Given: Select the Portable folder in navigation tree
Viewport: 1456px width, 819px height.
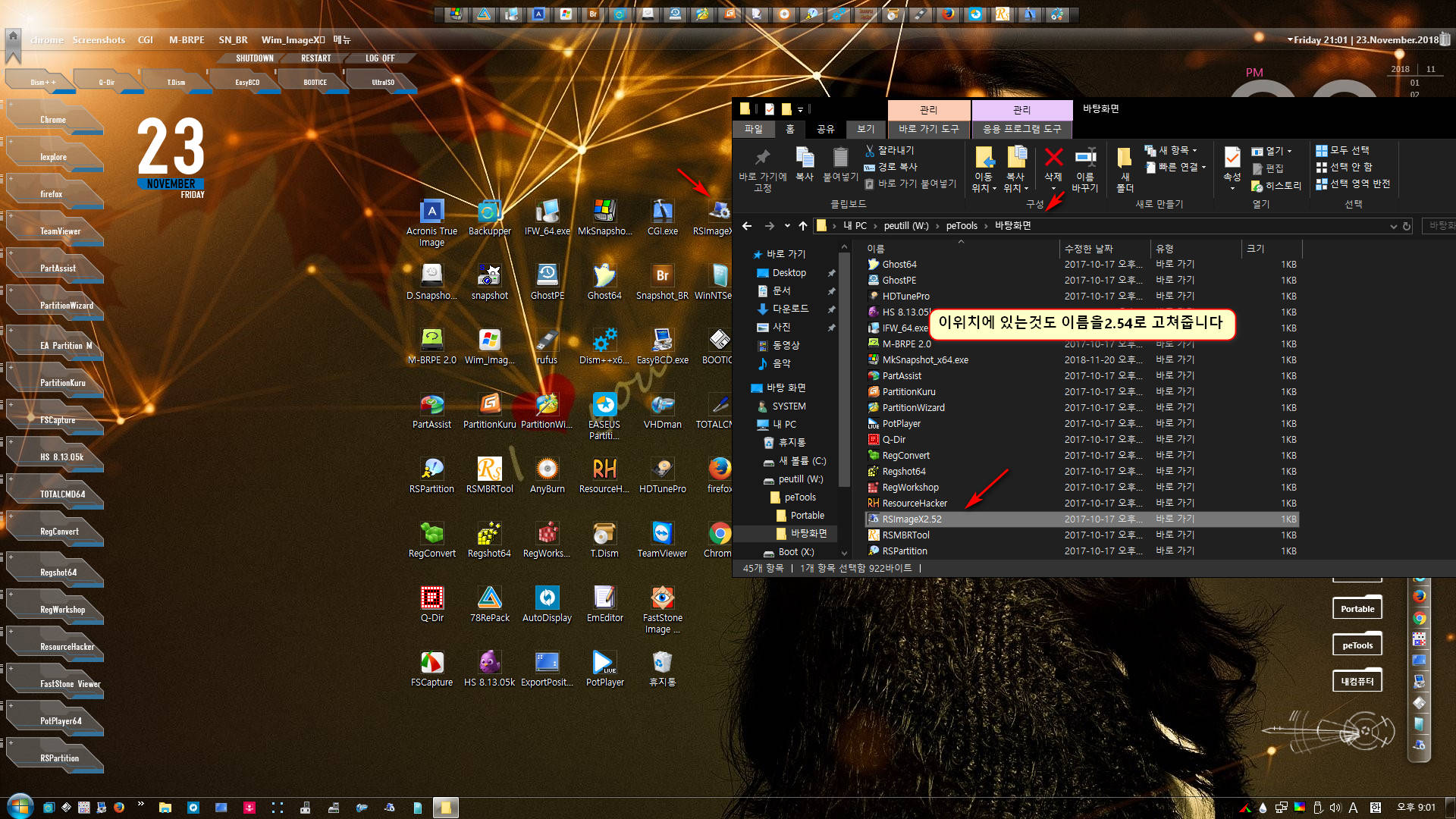Looking at the screenshot, I should click(x=807, y=516).
